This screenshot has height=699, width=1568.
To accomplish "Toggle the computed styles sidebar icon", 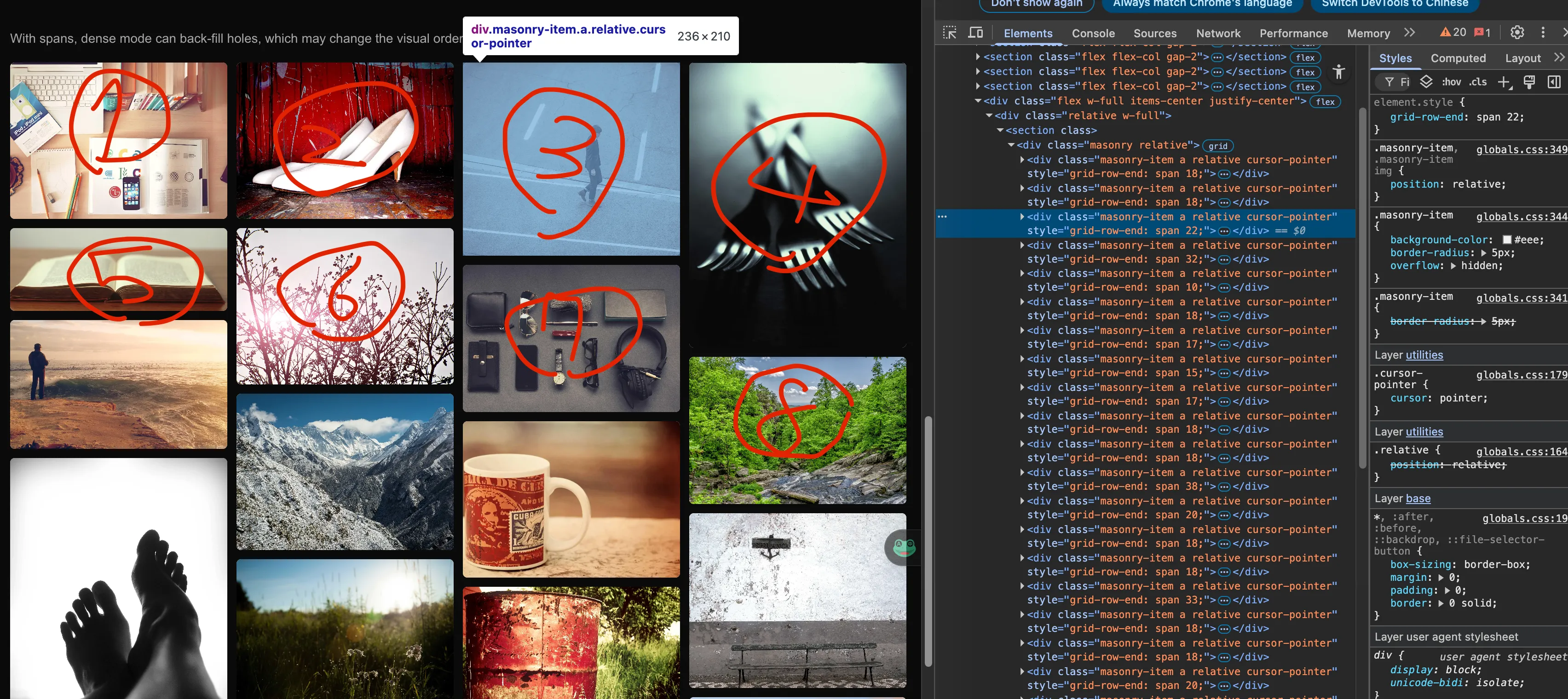I will pyautogui.click(x=1553, y=82).
